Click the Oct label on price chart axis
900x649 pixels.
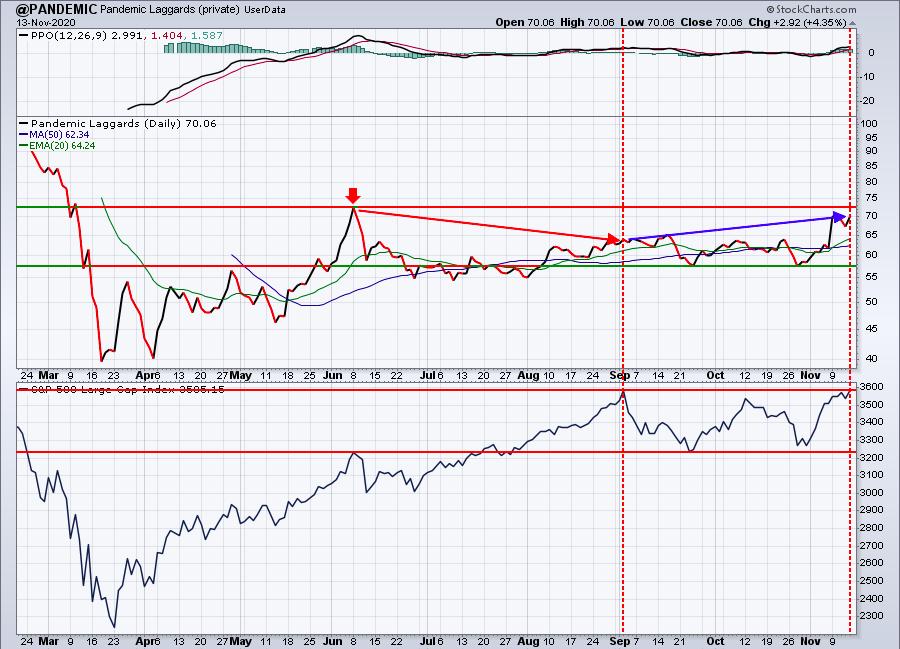pyautogui.click(x=715, y=375)
